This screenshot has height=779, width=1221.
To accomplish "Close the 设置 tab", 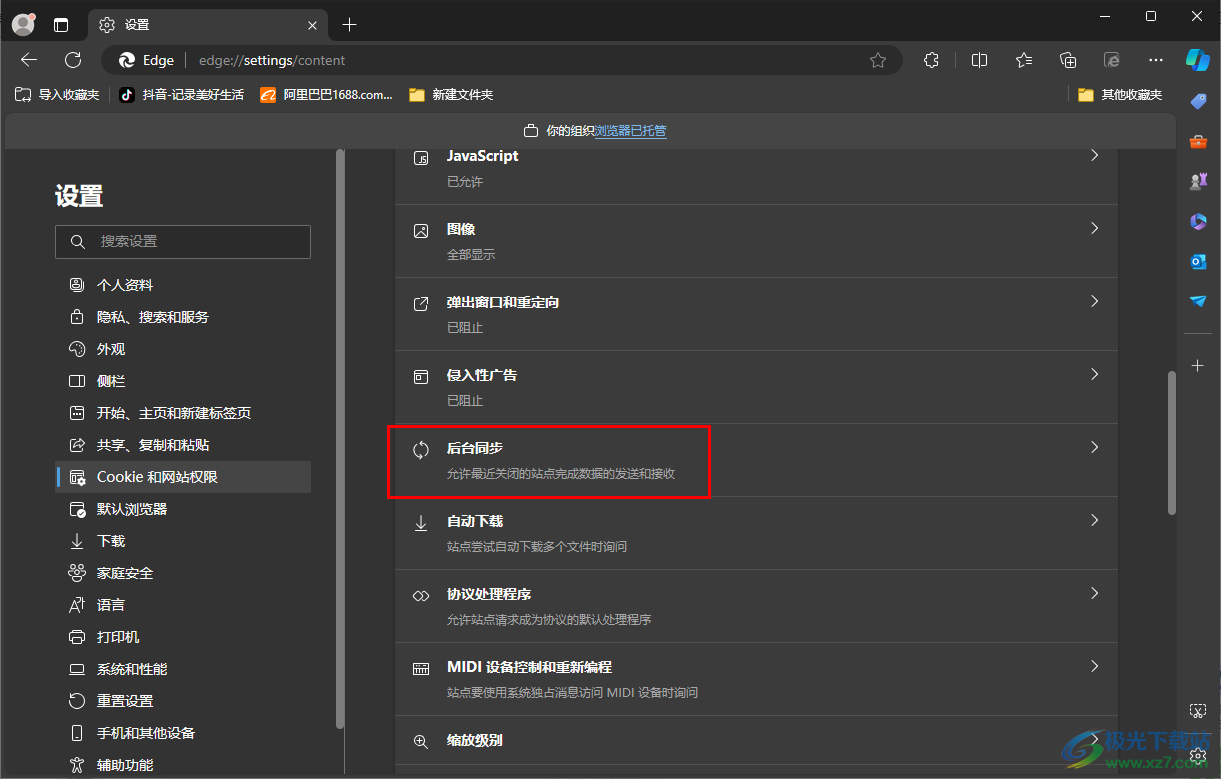I will [312, 25].
